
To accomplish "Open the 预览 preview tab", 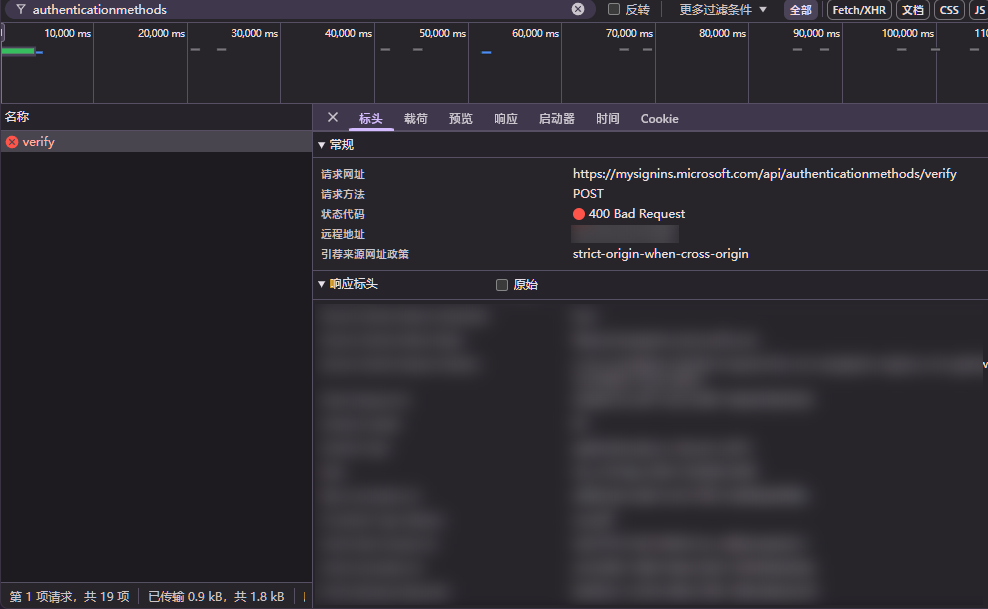I will click(x=461, y=118).
